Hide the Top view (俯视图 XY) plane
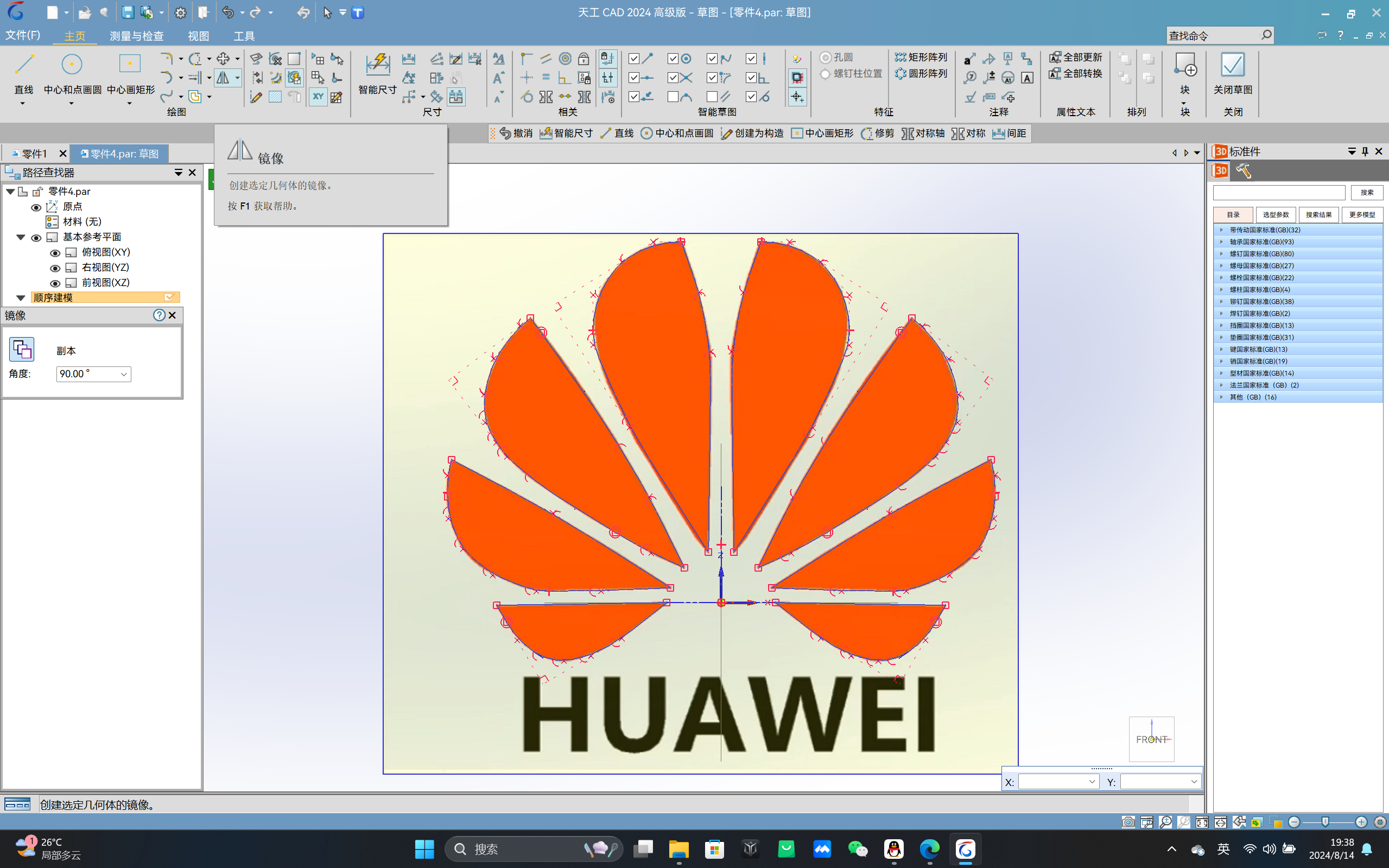 (55, 253)
